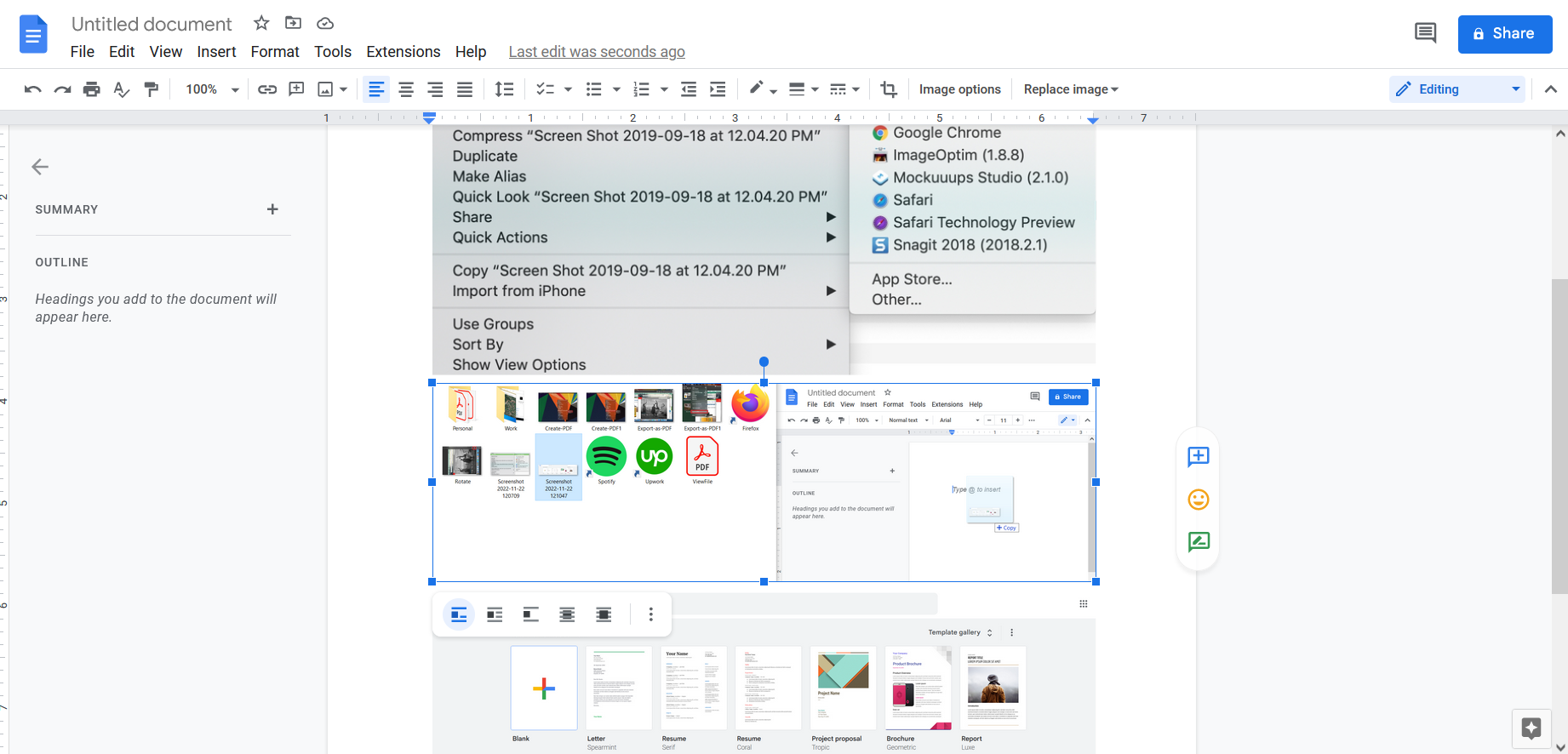The image size is (1568, 754).
Task: Insert a link with the chain icon
Action: pos(267,89)
